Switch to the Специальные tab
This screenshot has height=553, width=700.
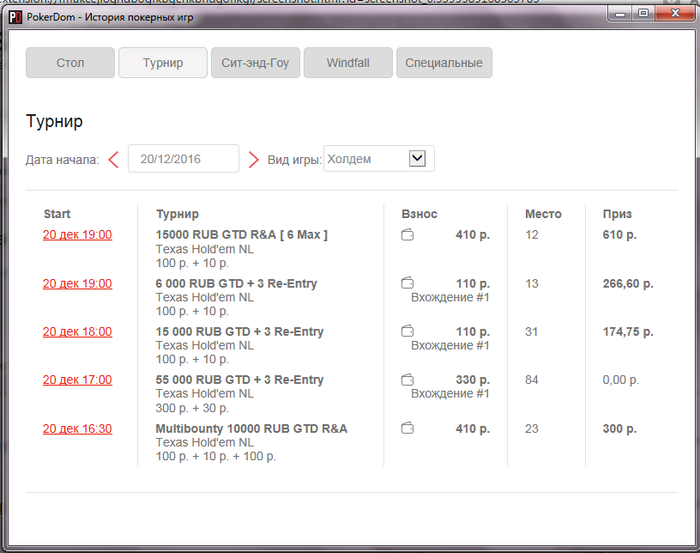444,63
